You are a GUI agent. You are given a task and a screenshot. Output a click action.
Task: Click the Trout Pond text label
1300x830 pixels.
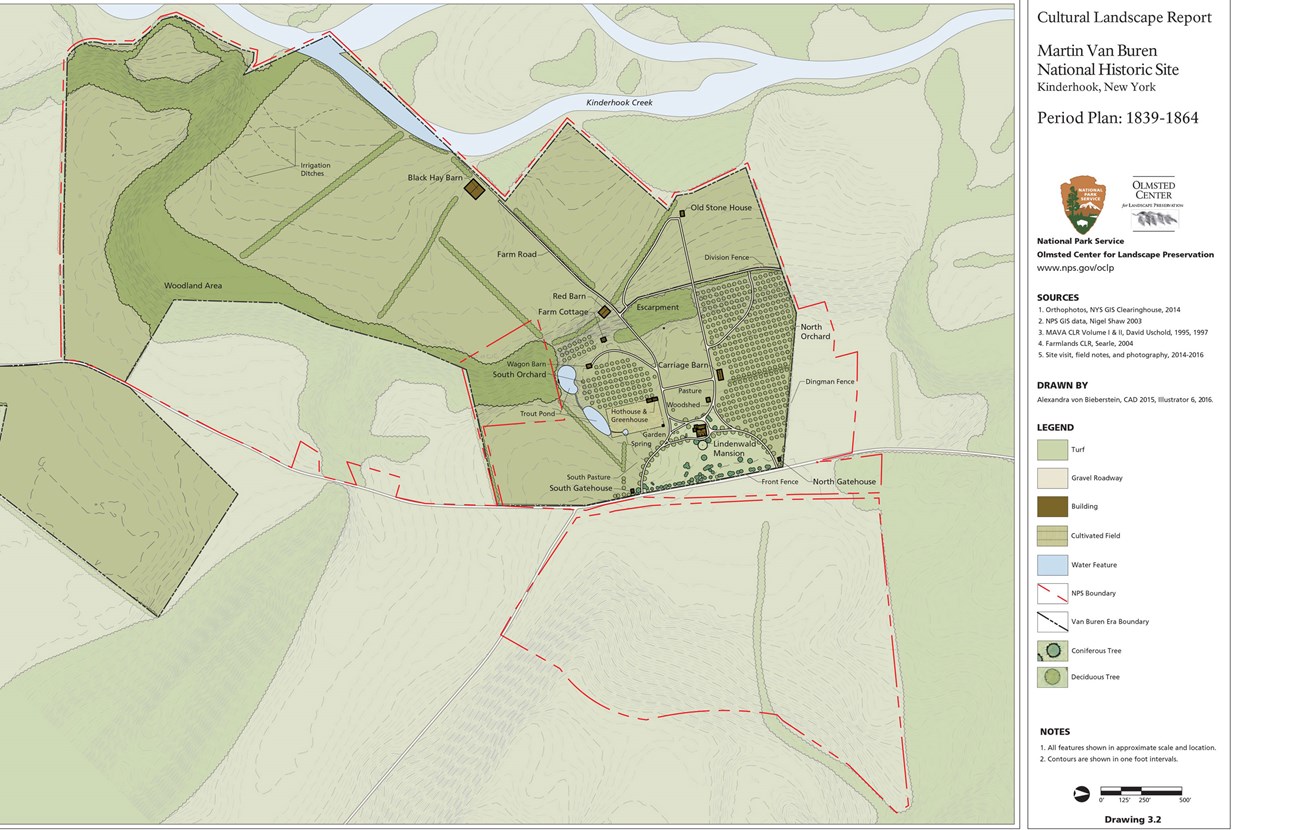[537, 413]
